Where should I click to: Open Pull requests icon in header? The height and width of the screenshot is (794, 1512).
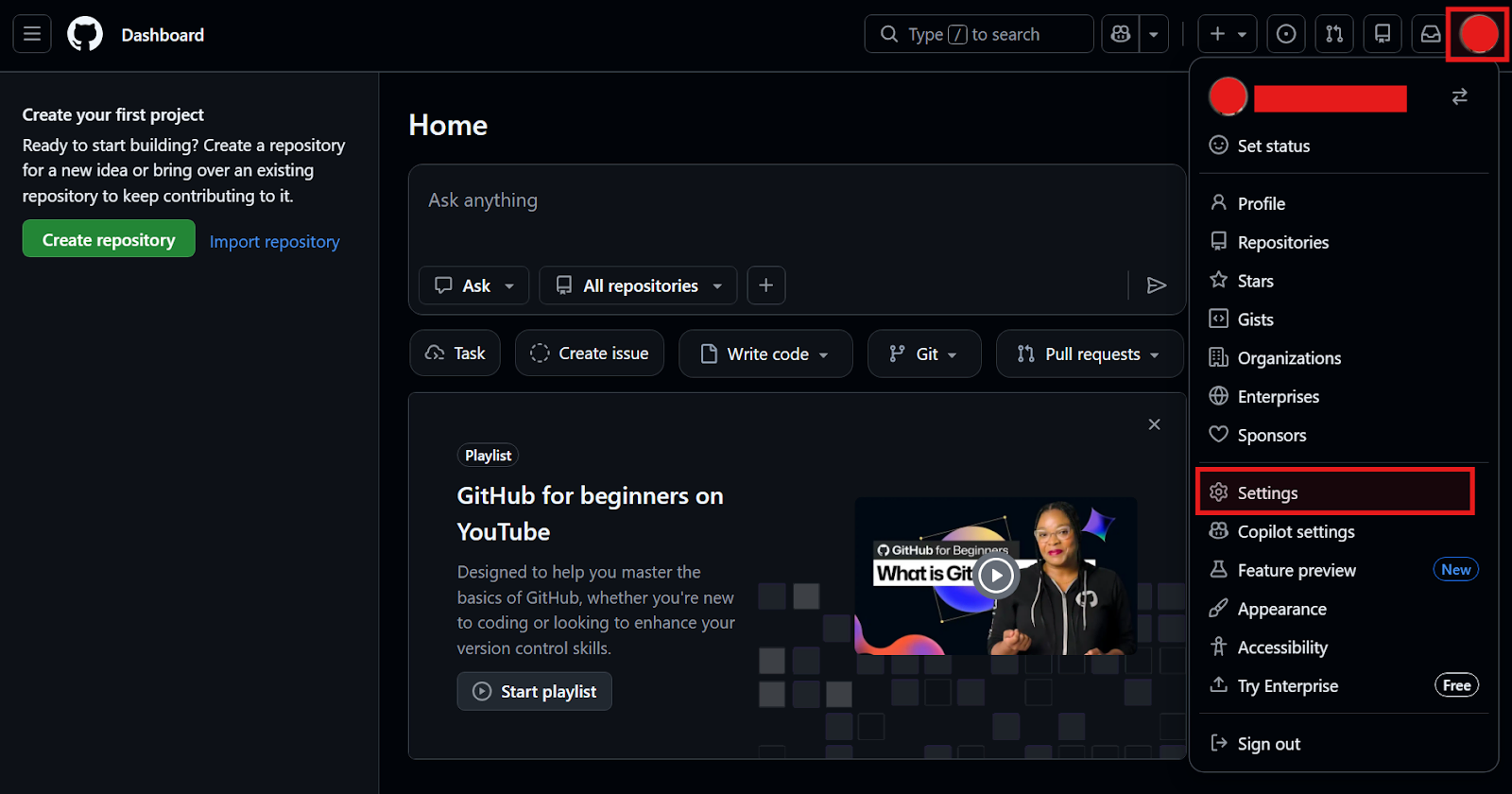coord(1334,35)
